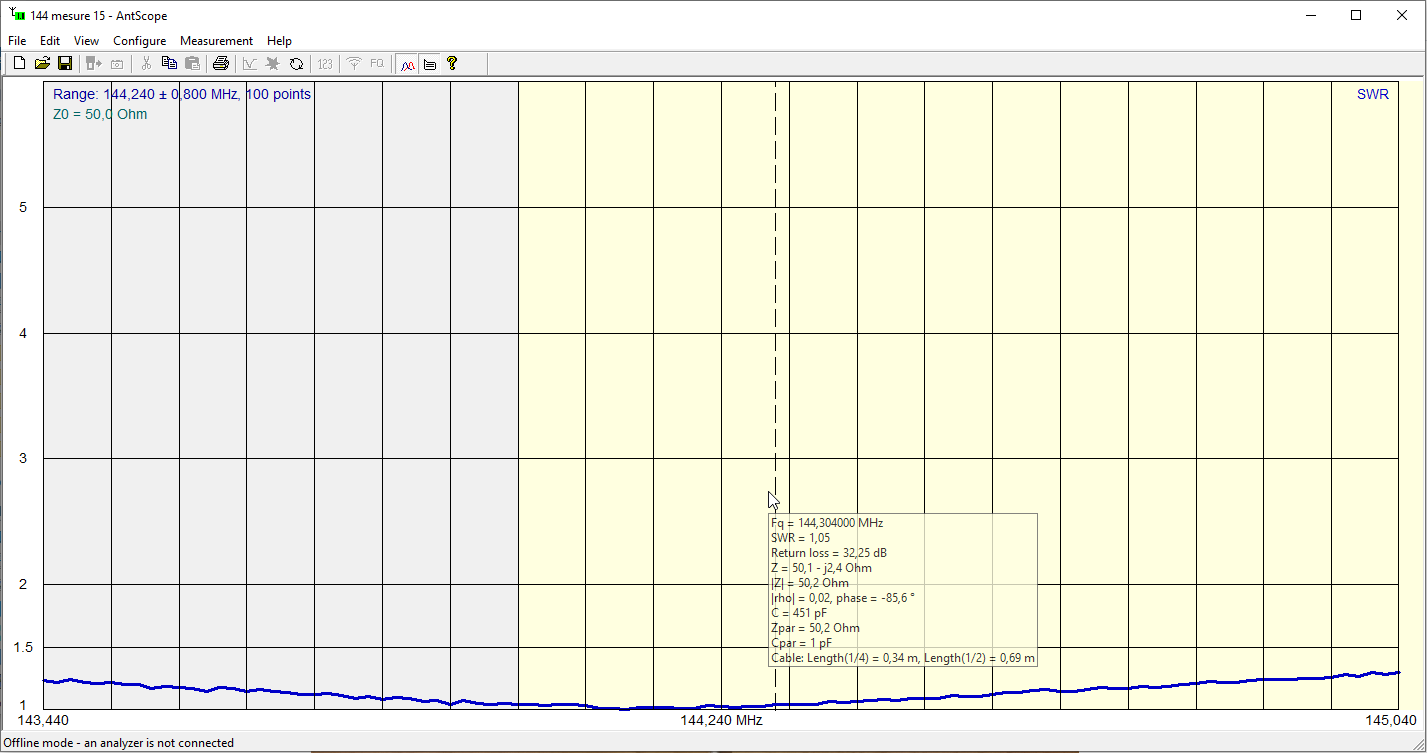Click the Fq = 144,304000 MHz tooltip line

(x=827, y=523)
